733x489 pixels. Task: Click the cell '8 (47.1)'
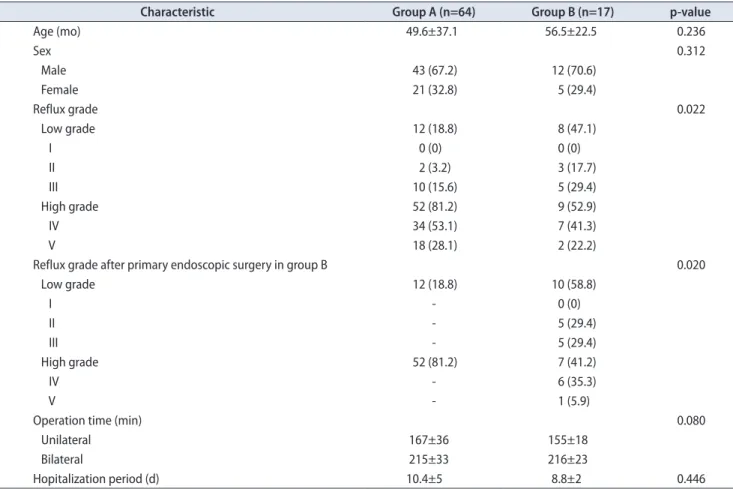point(576,129)
